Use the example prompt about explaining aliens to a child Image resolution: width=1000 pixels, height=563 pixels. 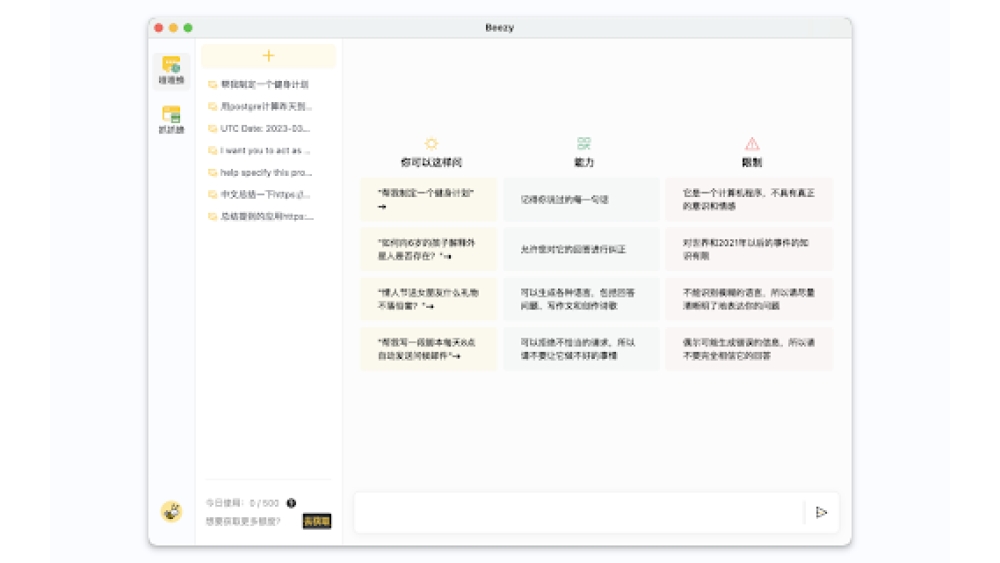[429, 249]
